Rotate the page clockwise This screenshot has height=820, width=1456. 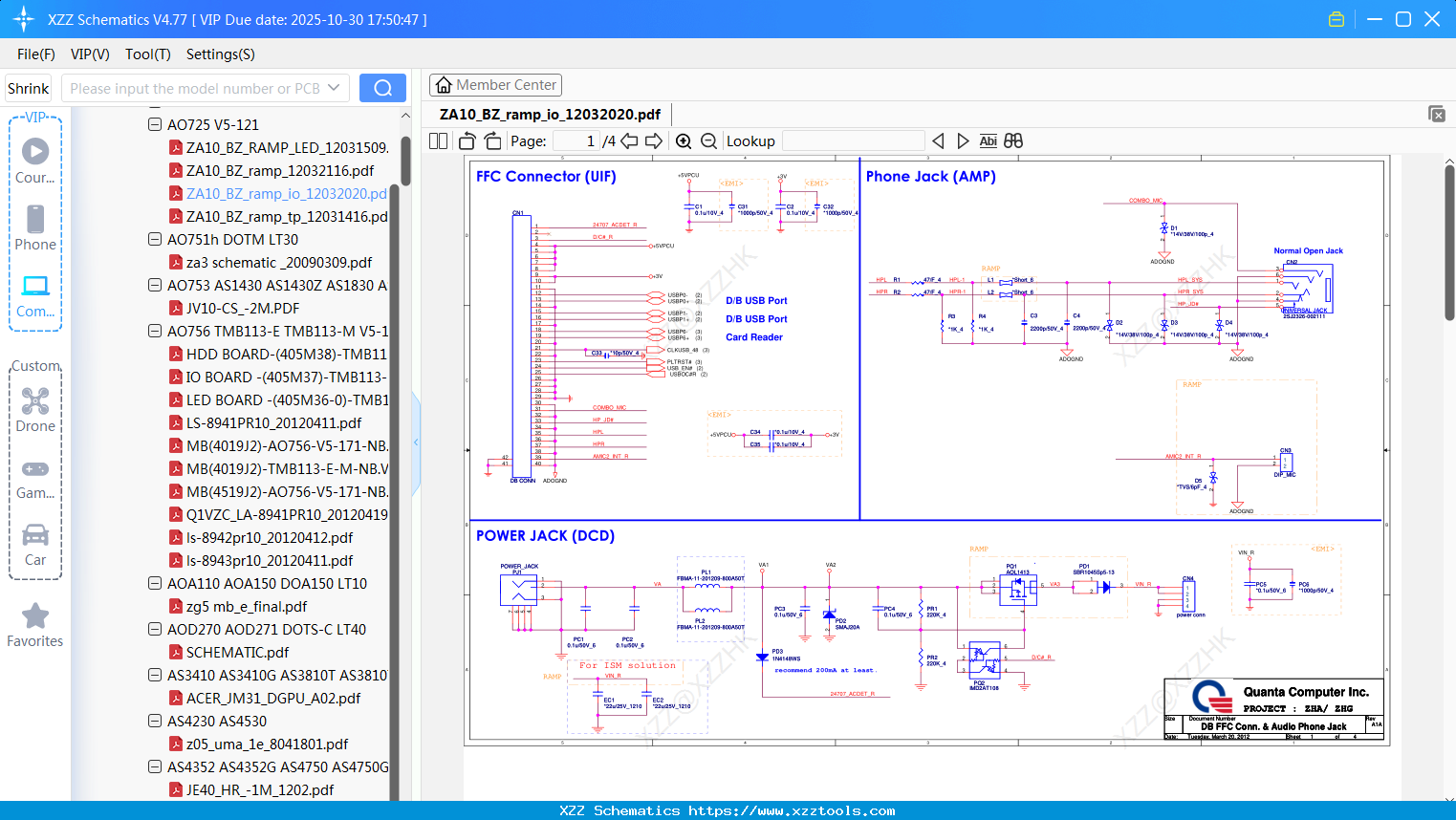pos(492,141)
